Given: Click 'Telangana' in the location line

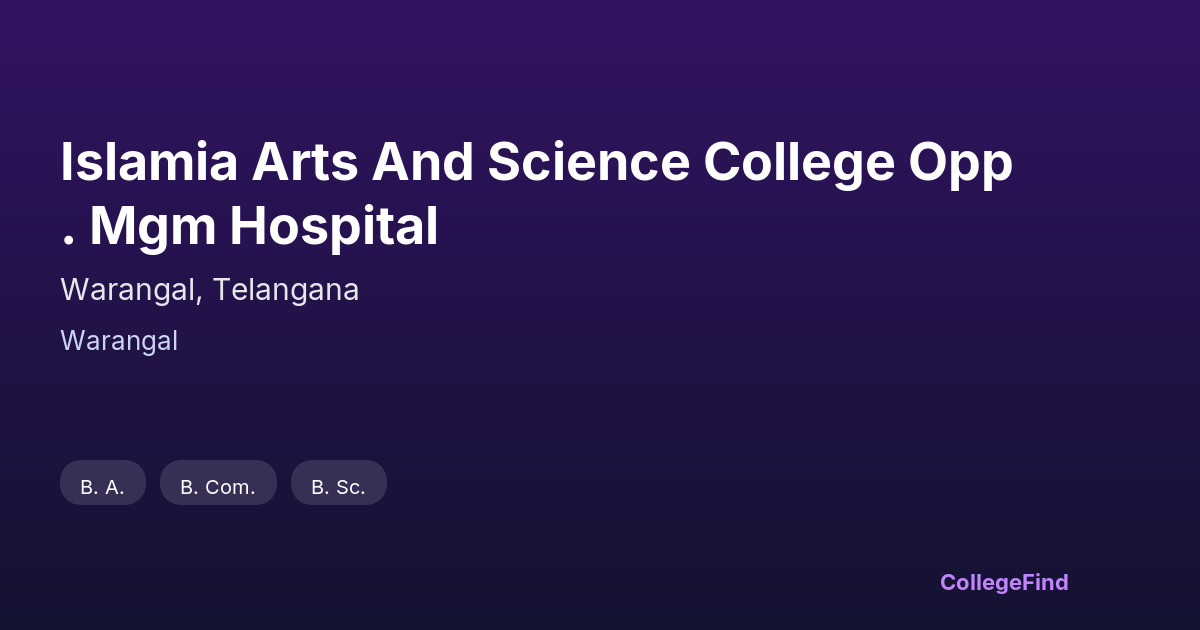Looking at the screenshot, I should [x=286, y=290].
